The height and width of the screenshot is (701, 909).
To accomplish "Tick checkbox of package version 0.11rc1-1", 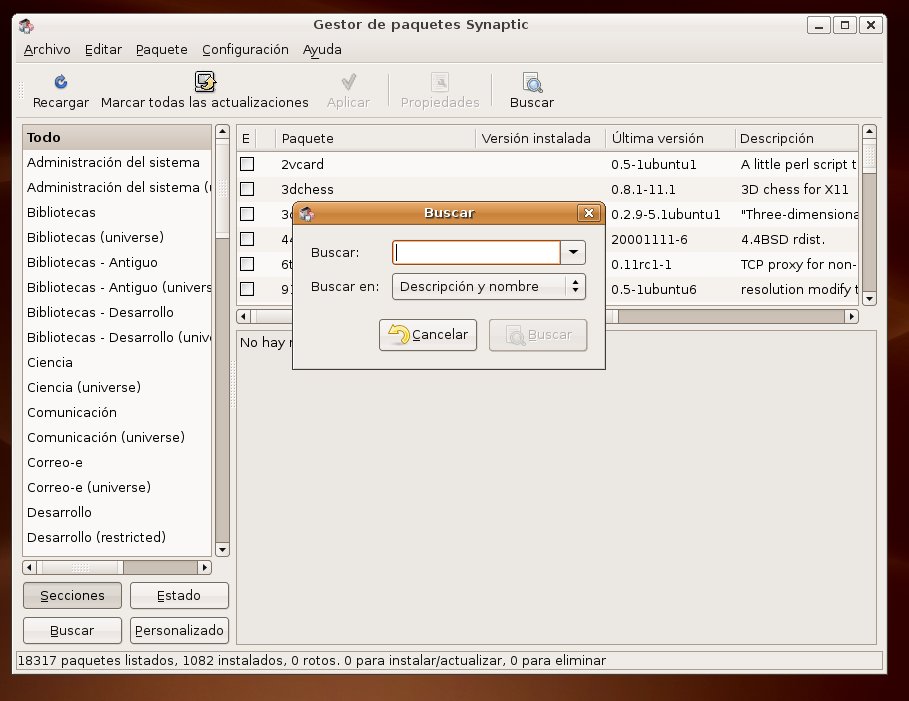I will 247,264.
